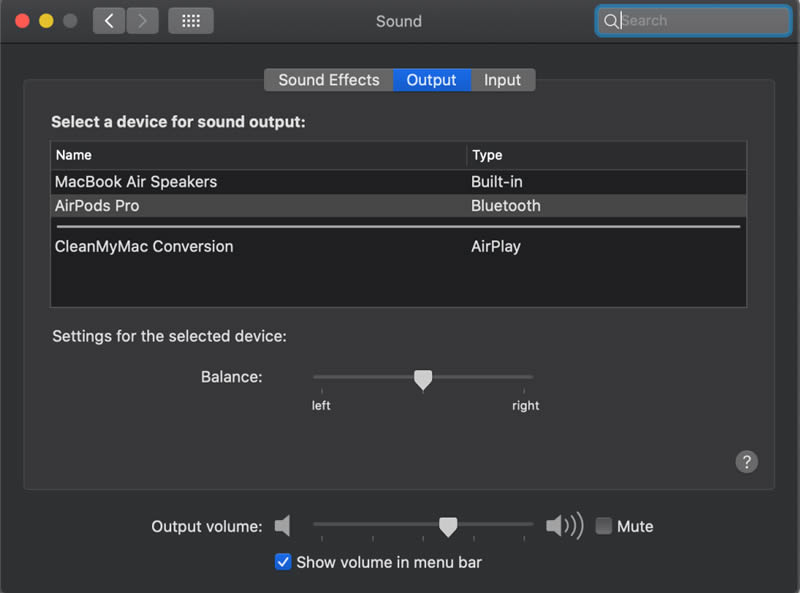Image resolution: width=800 pixels, height=593 pixels.
Task: Click the Type column header
Action: point(607,155)
